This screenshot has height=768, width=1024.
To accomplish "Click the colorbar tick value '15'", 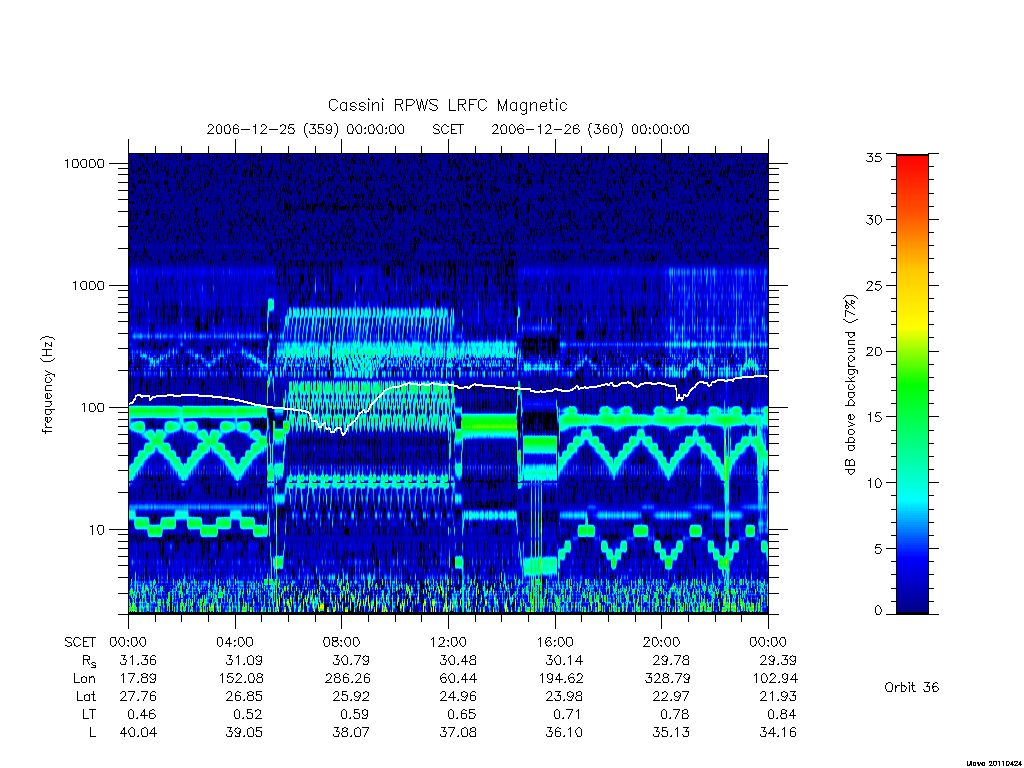I will click(x=873, y=417).
